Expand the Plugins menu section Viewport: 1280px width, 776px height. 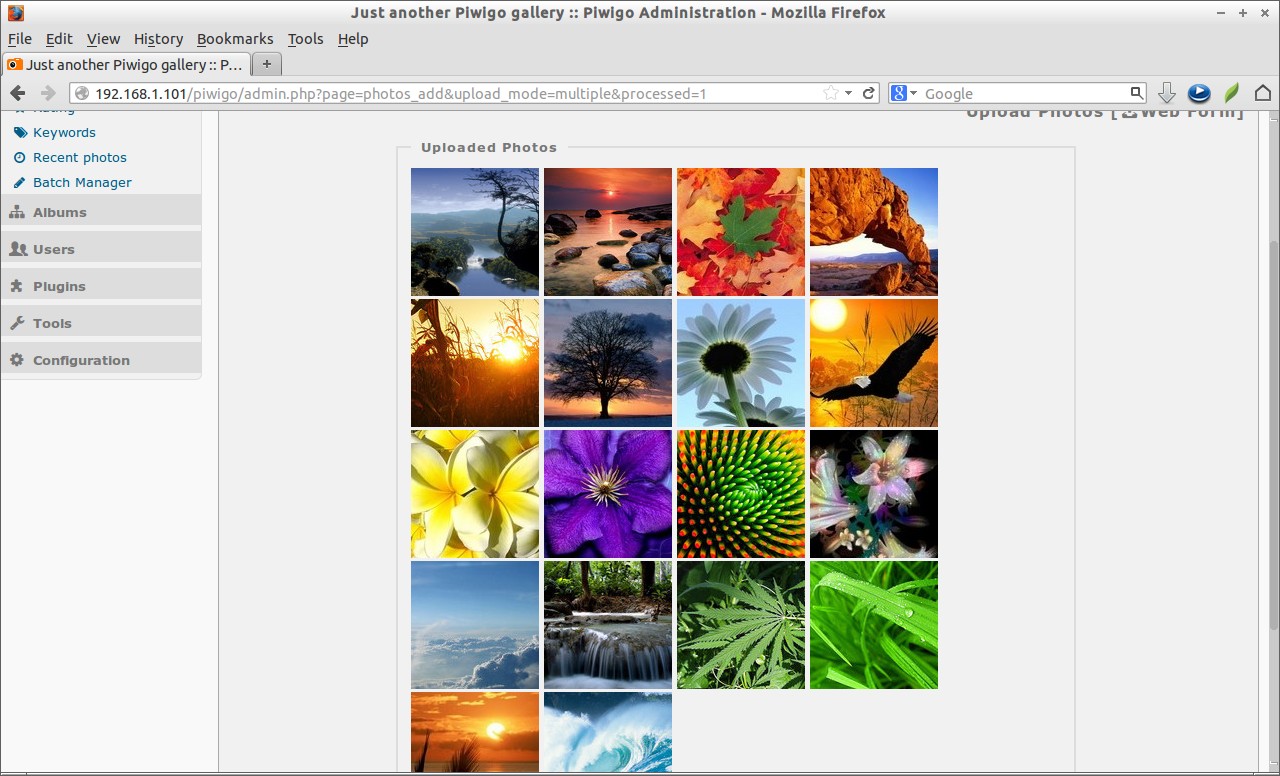click(101, 286)
